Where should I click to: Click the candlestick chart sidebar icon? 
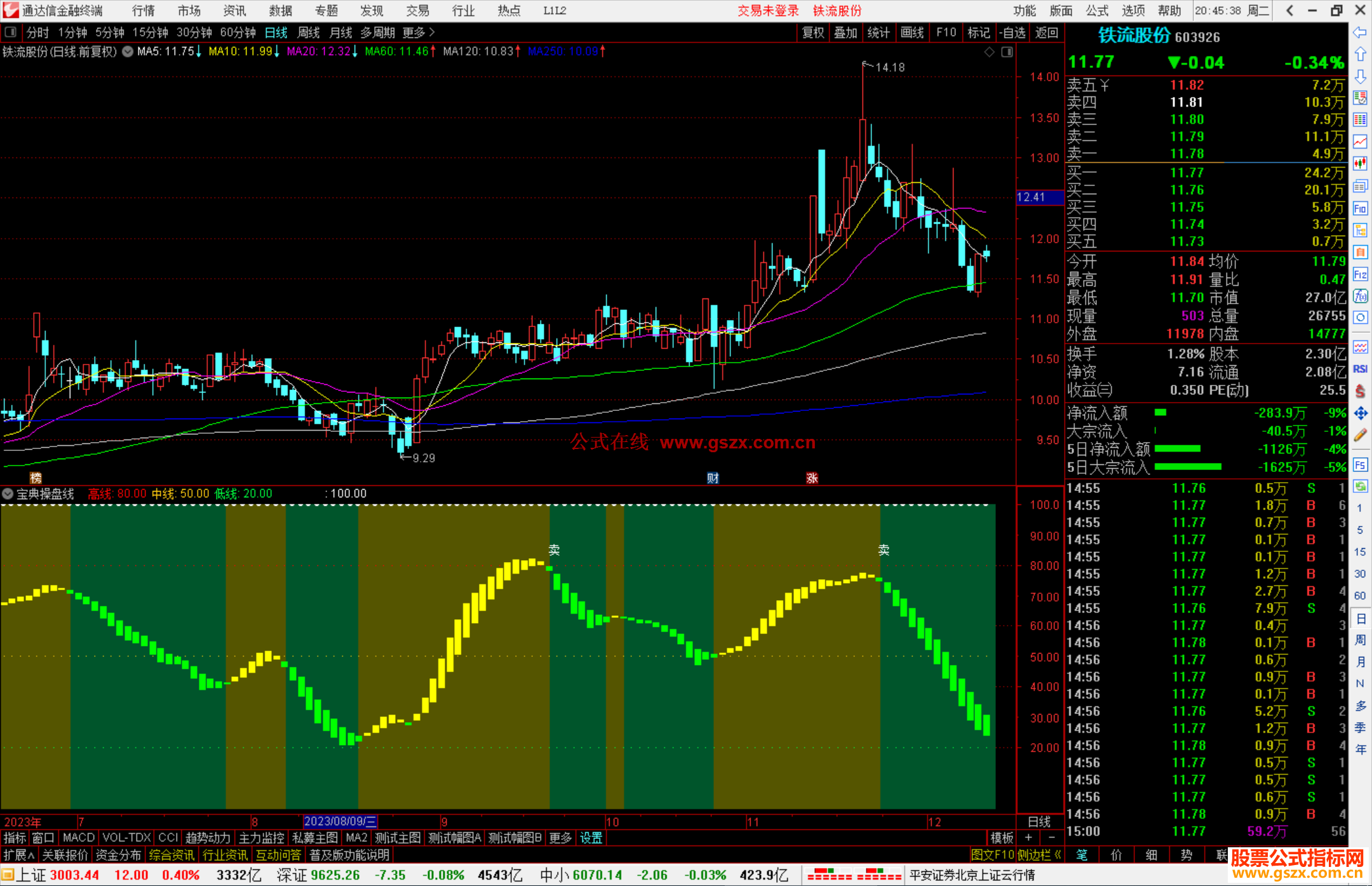pos(1360,164)
